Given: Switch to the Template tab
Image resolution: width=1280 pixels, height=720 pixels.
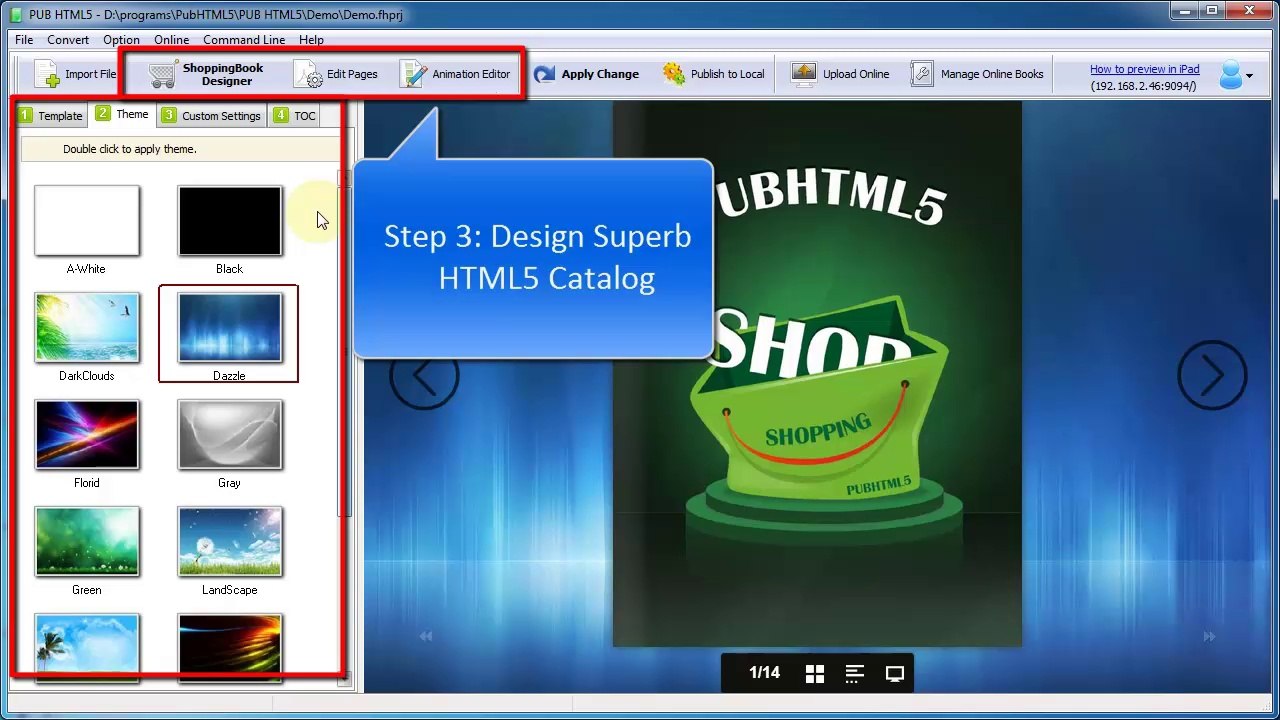Looking at the screenshot, I should point(51,116).
